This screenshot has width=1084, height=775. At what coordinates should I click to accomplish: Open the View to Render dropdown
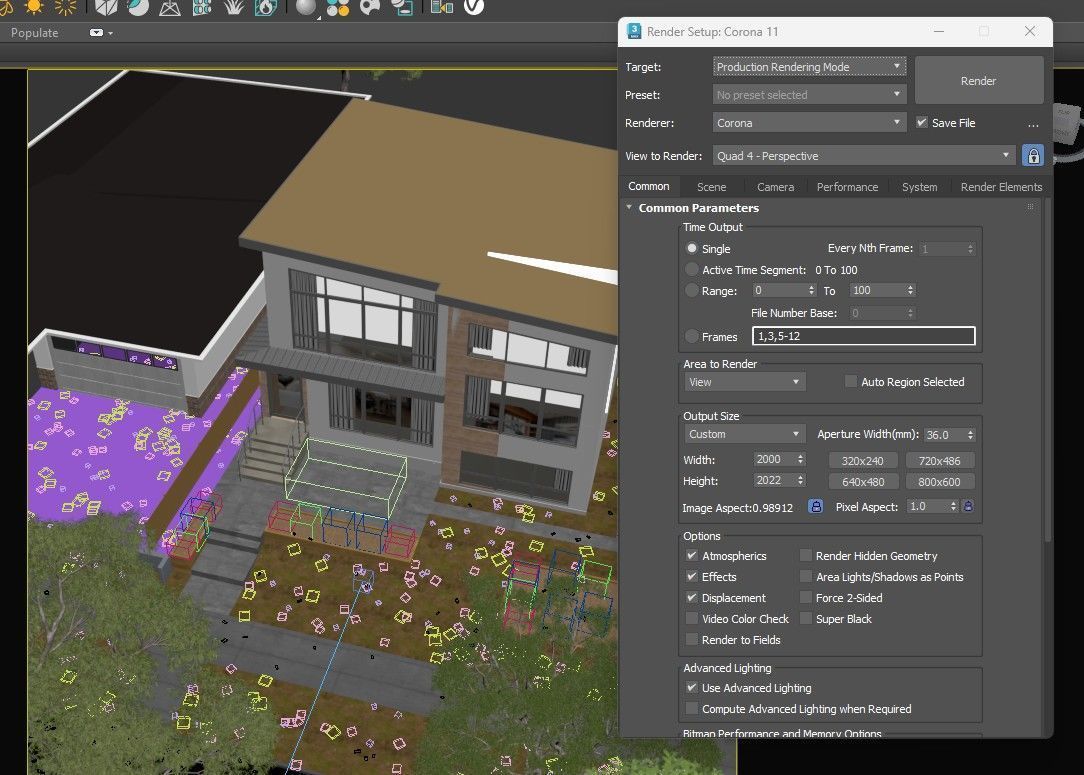pos(864,156)
